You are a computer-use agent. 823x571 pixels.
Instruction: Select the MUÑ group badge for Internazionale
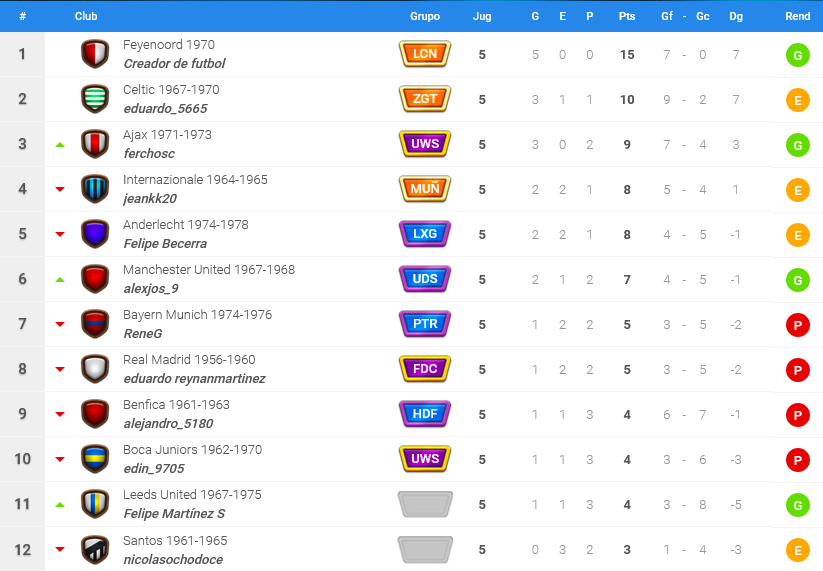click(425, 189)
